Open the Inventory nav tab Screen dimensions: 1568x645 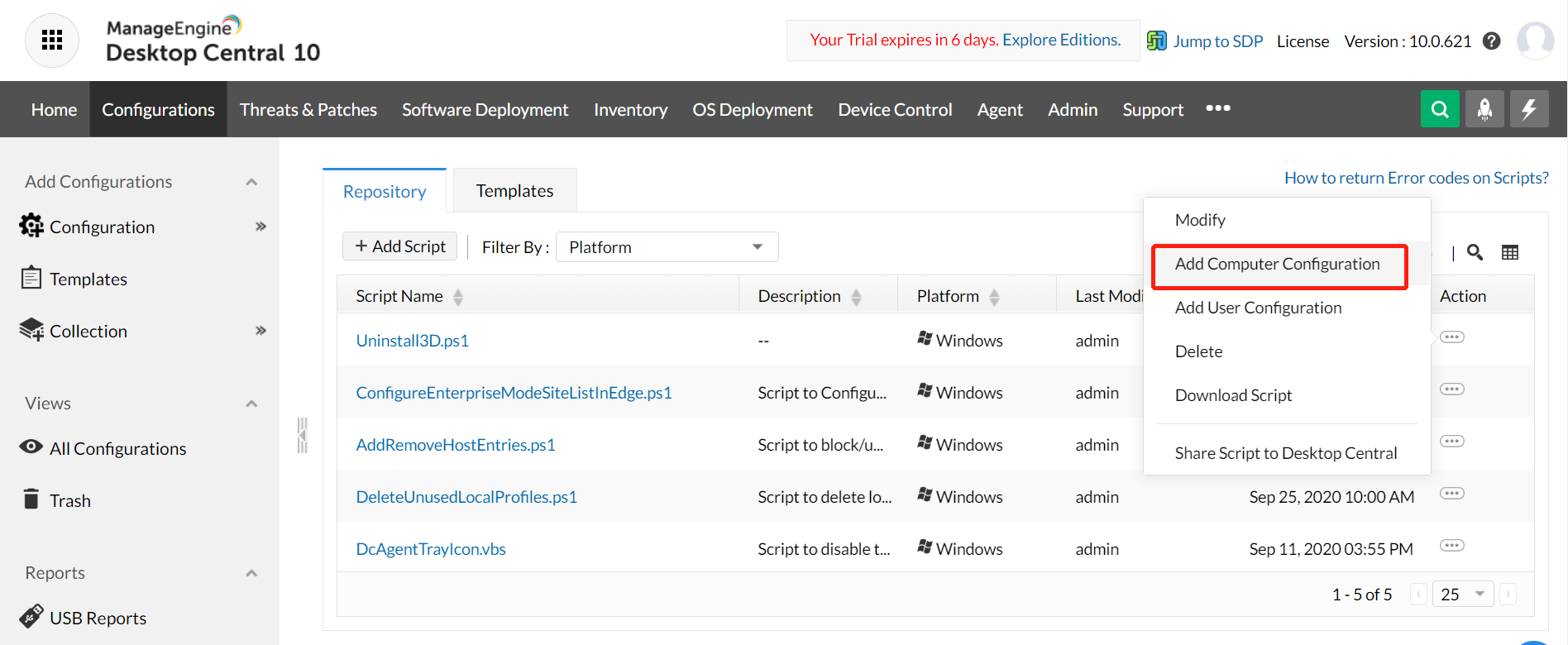(x=630, y=109)
